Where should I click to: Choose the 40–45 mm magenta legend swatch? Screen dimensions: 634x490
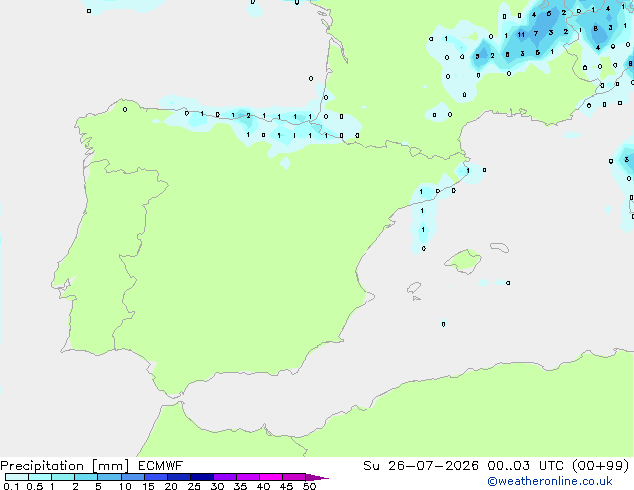[271, 477]
